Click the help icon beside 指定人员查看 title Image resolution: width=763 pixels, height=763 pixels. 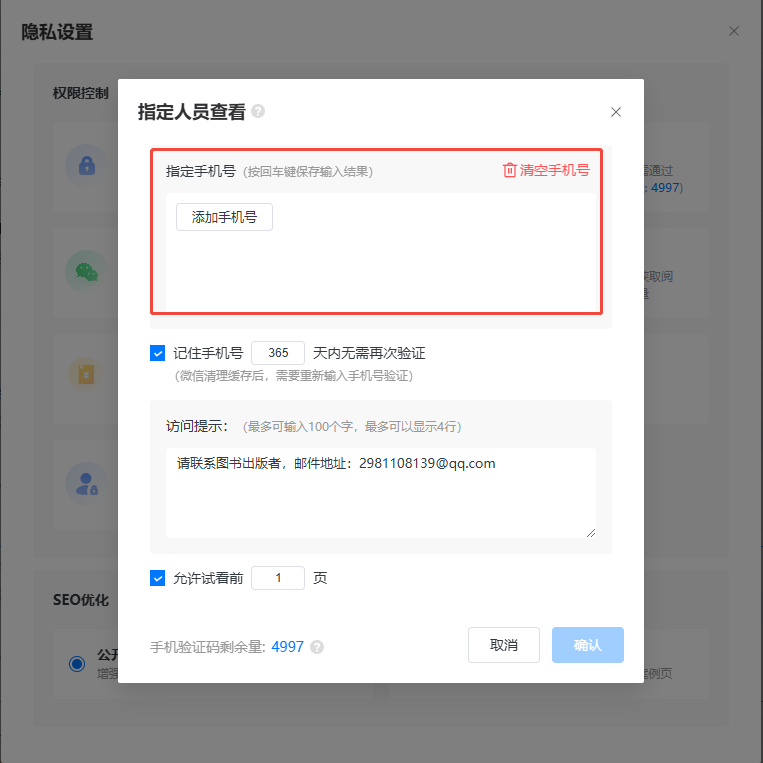[258, 111]
